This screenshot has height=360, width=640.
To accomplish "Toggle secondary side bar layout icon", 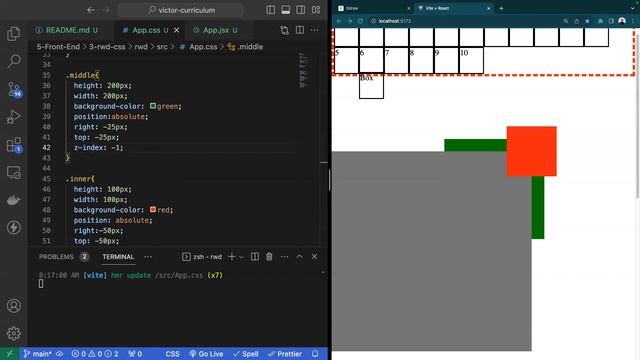I will click(x=301, y=10).
